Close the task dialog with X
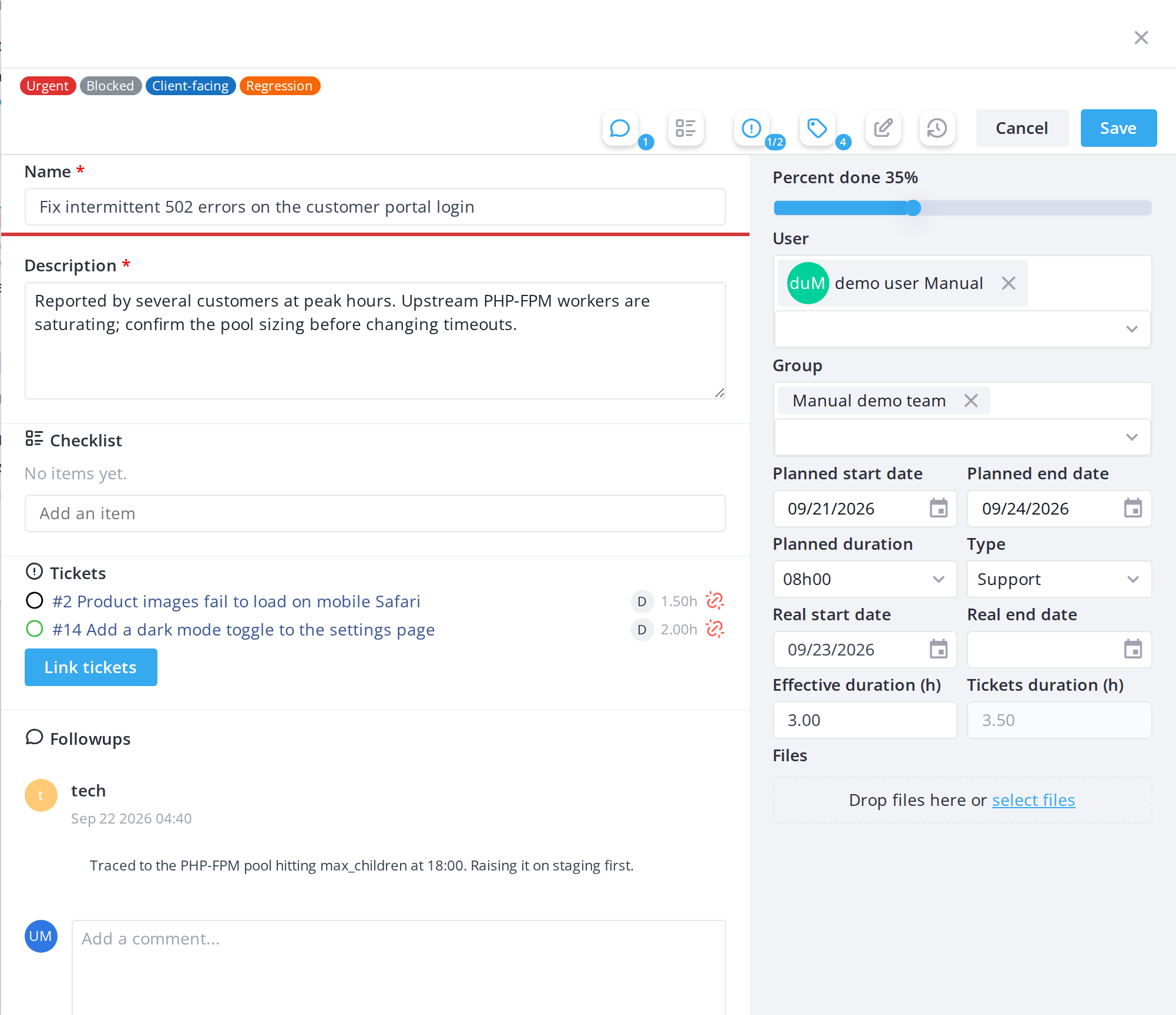The image size is (1176, 1015). (1141, 38)
